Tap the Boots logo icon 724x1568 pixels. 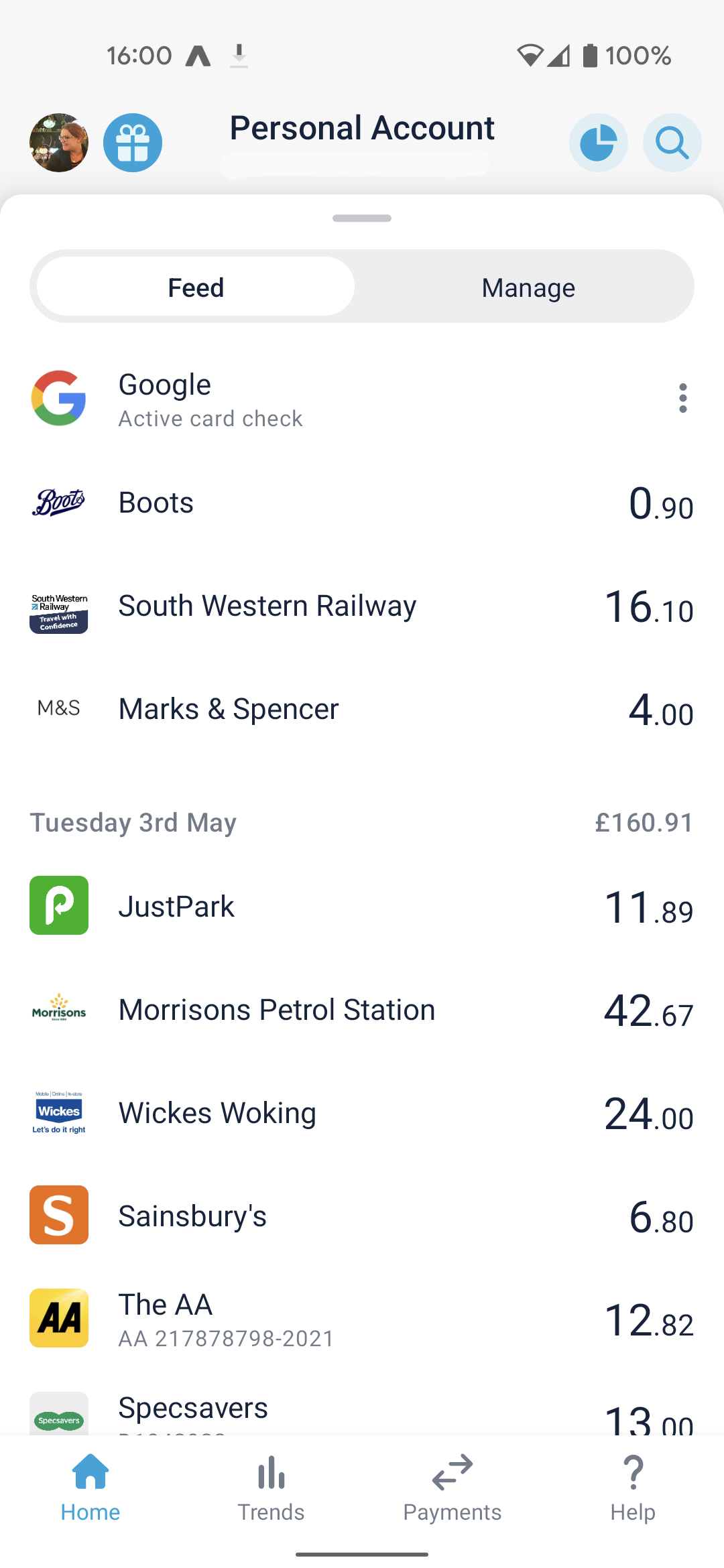click(59, 503)
